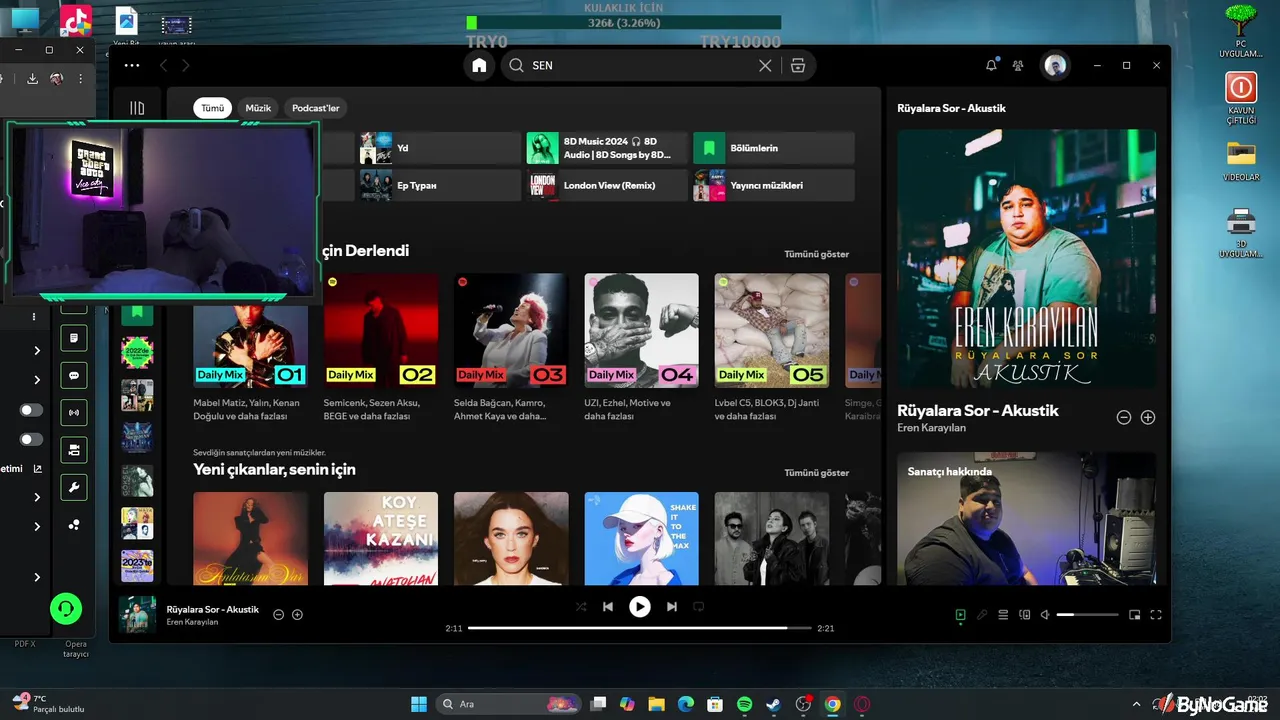The height and width of the screenshot is (720, 1280).
Task: Open the notification bell in Spotify
Action: click(x=991, y=65)
